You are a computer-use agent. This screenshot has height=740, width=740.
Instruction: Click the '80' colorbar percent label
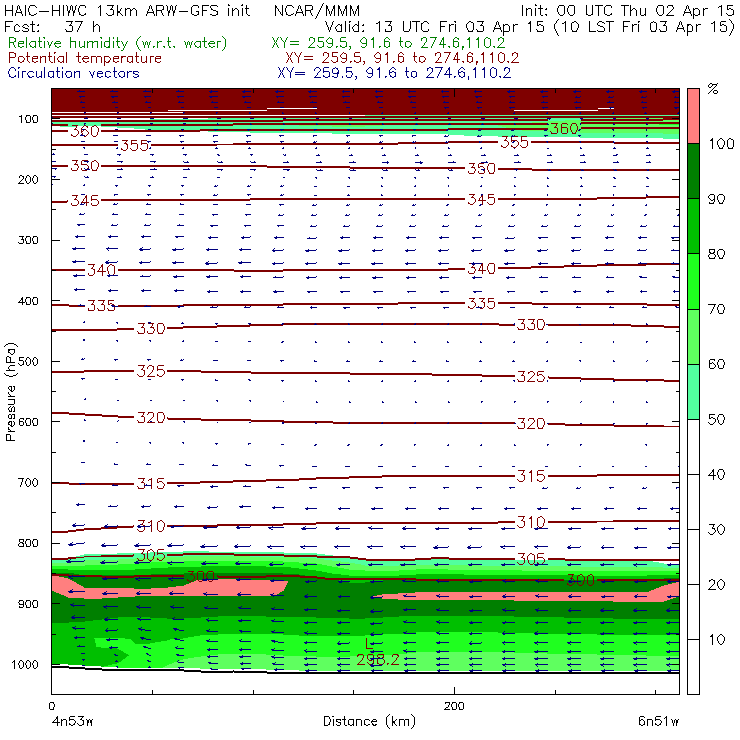click(x=716, y=254)
